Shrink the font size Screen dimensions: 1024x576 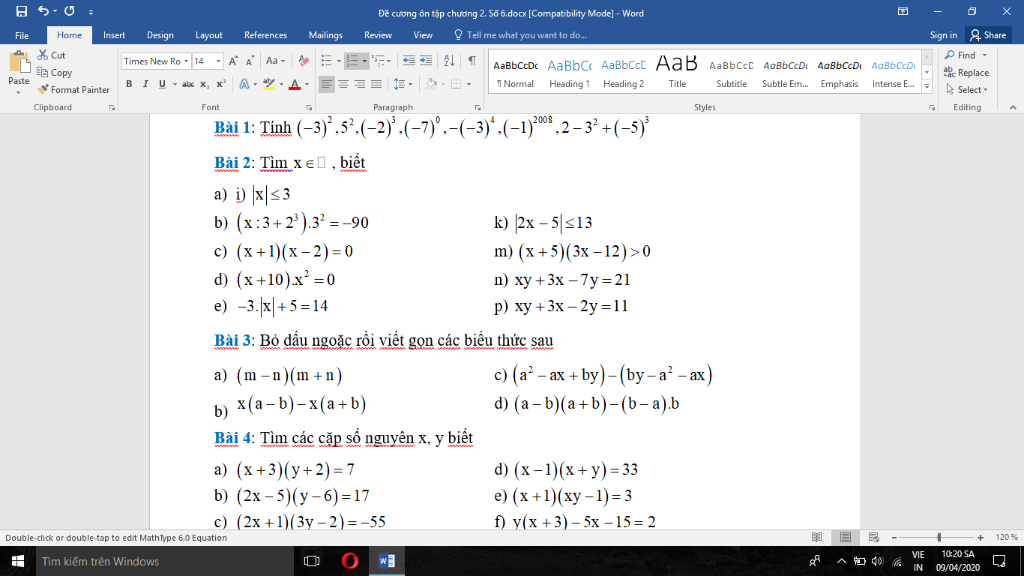[249, 61]
